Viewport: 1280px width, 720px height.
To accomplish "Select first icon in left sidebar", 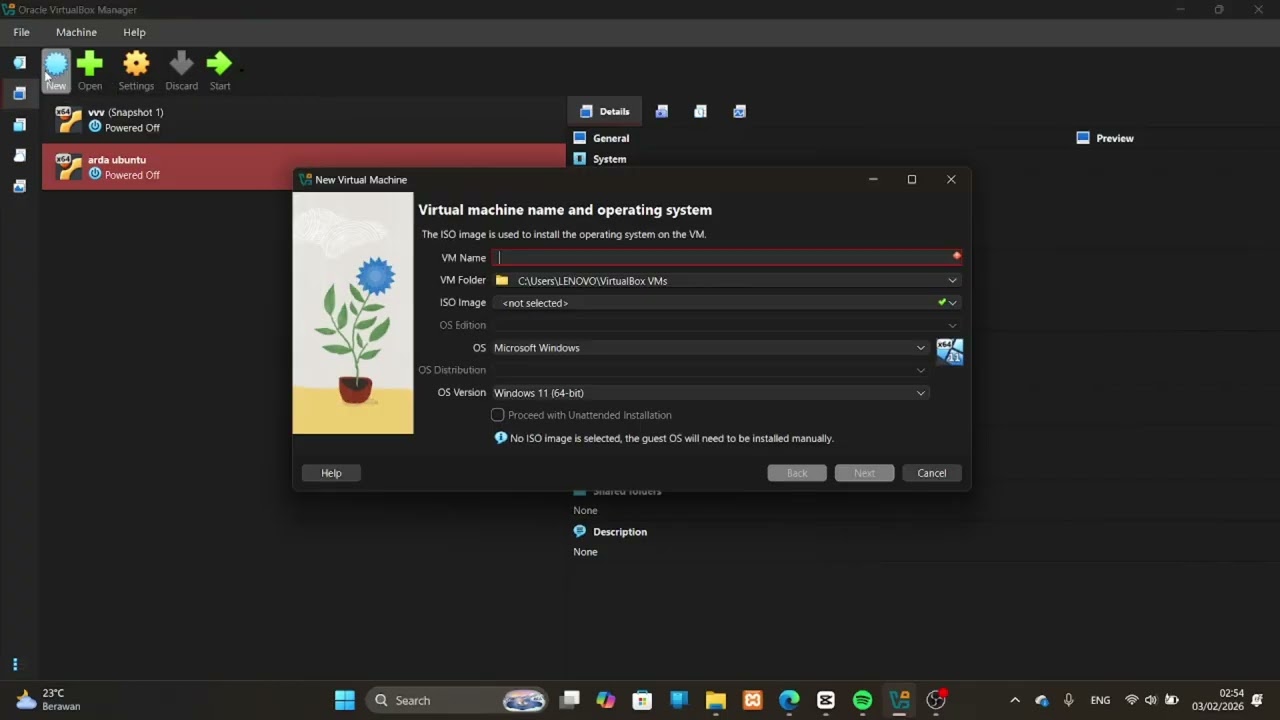I will [19, 63].
